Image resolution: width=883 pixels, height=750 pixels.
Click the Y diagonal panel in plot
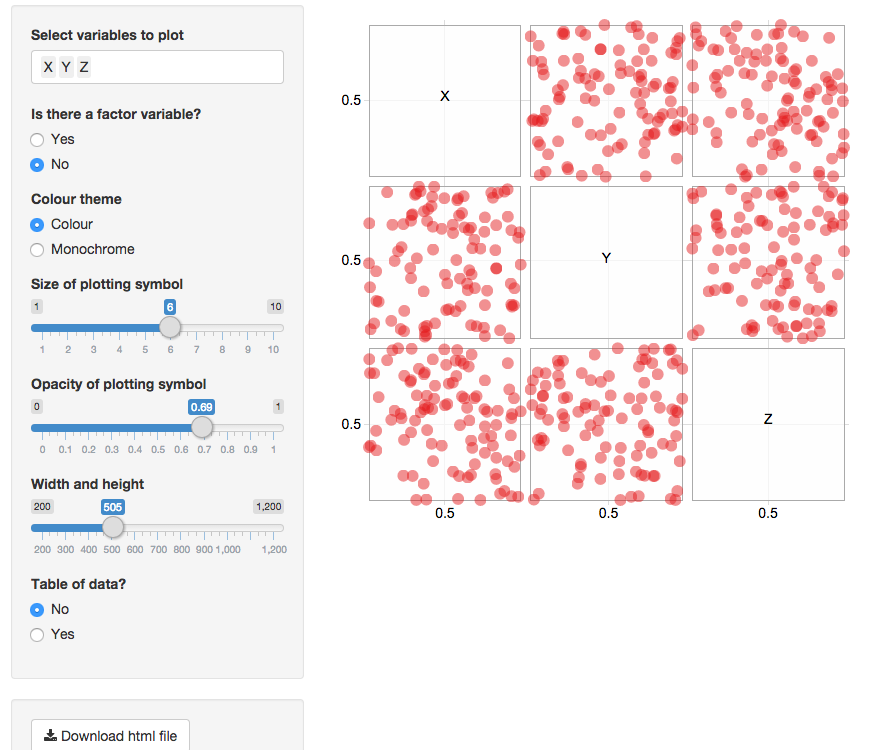pyautogui.click(x=606, y=262)
